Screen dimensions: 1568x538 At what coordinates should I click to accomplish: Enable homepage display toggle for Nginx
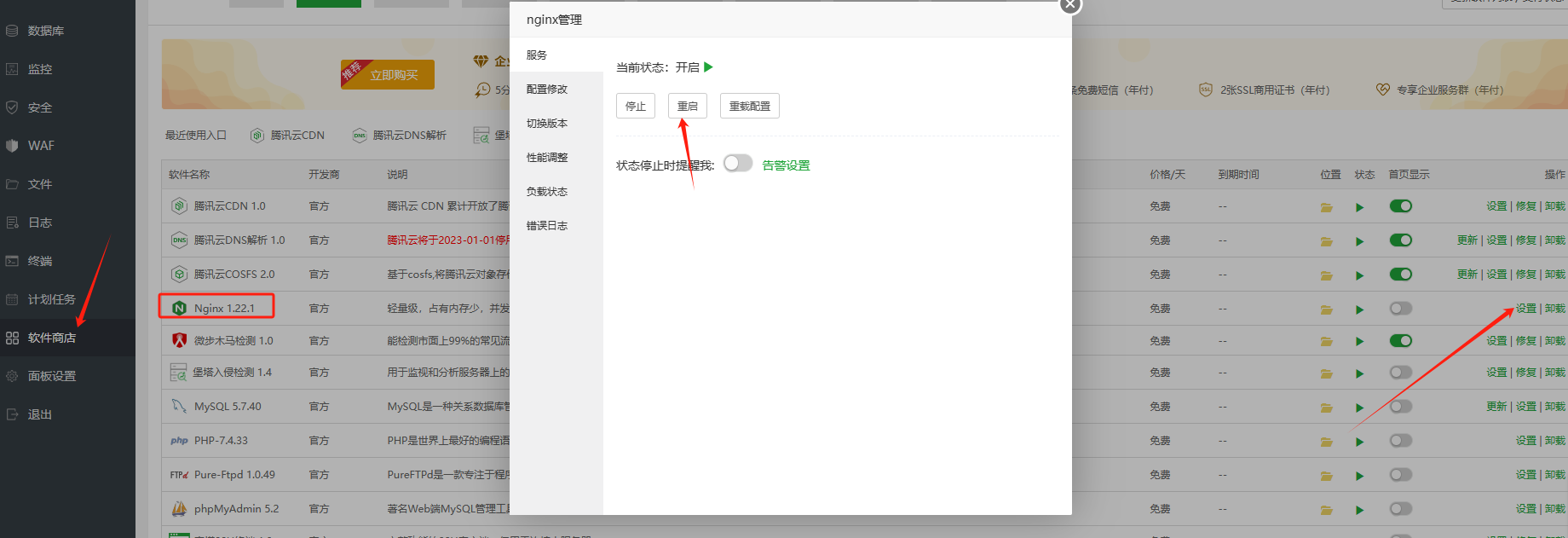[x=1400, y=308]
